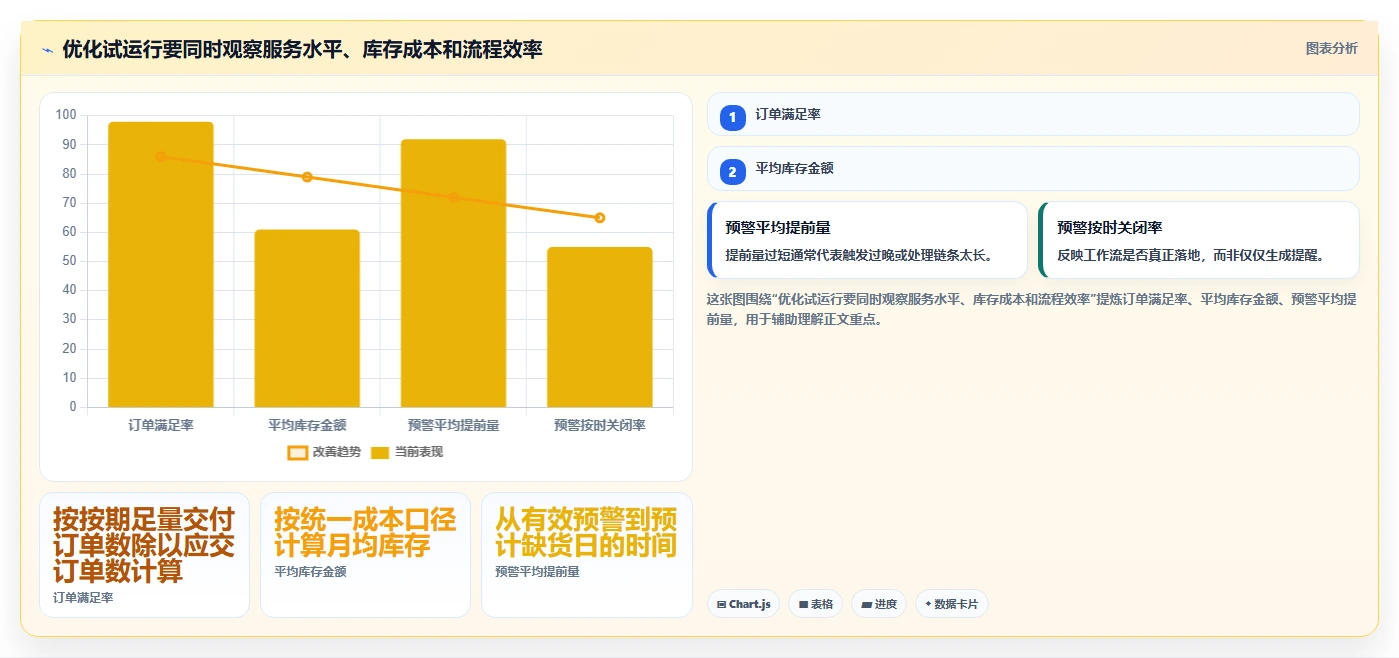Screen dimensions: 1399x658
Task: Click the number 2 badge
Action: pos(733,172)
